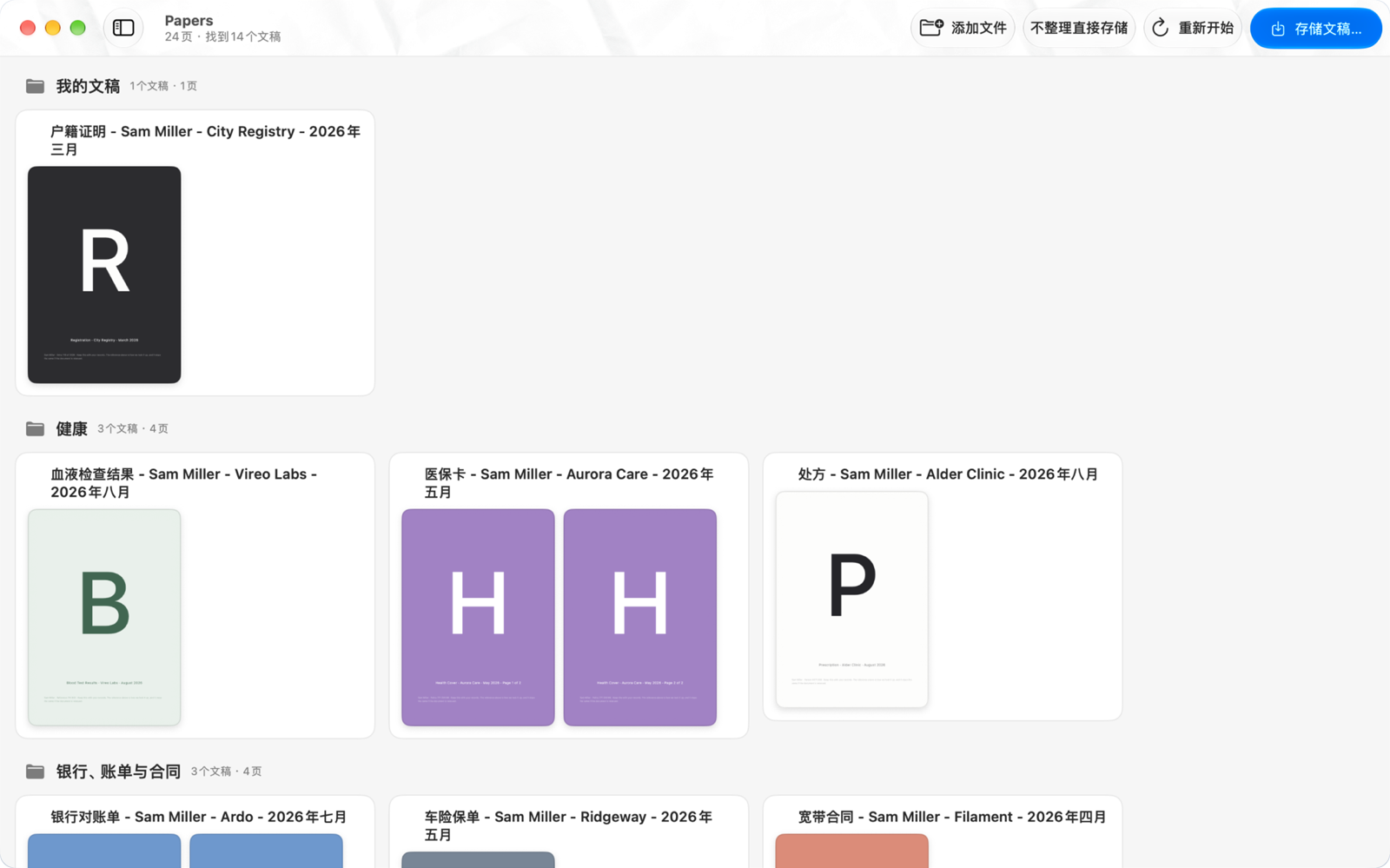Screen dimensions: 1390x868
Task: Select second blue bank statement page thumbnail
Action: 266,851
